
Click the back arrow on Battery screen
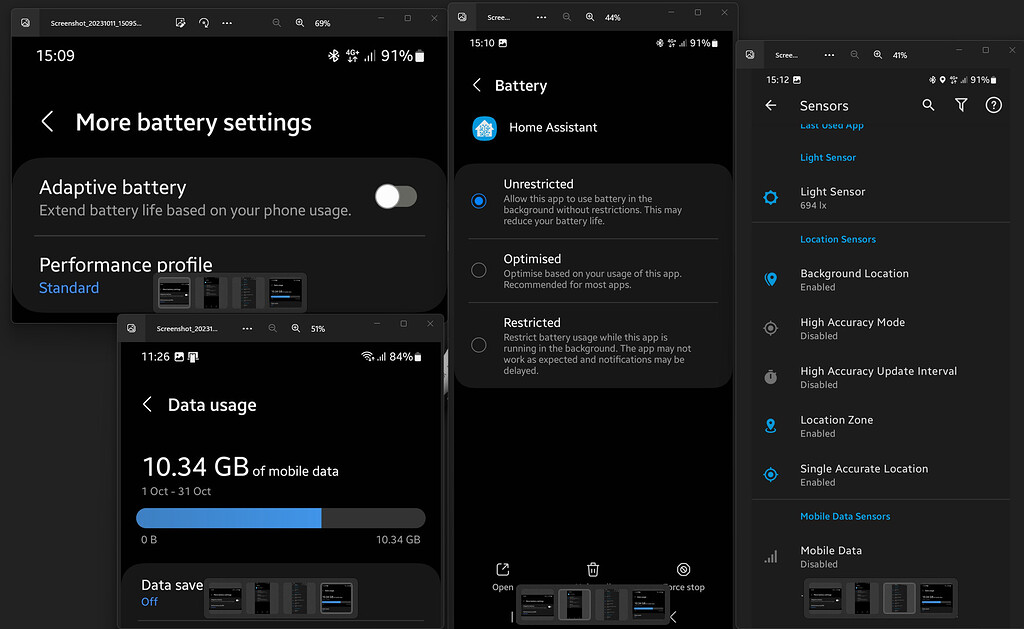coord(477,86)
